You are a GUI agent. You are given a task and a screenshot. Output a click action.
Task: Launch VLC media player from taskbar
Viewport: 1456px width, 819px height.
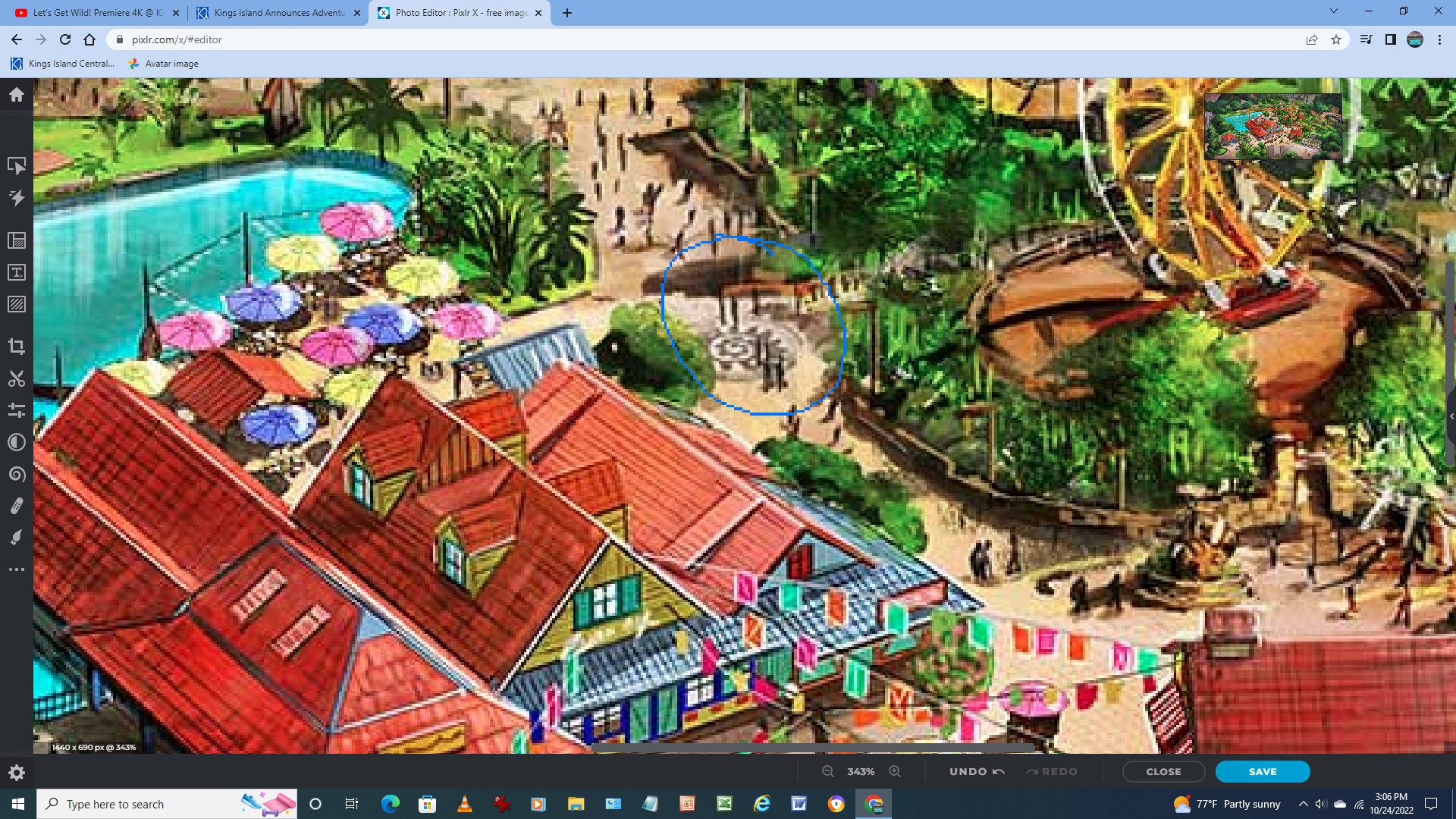[x=464, y=804]
